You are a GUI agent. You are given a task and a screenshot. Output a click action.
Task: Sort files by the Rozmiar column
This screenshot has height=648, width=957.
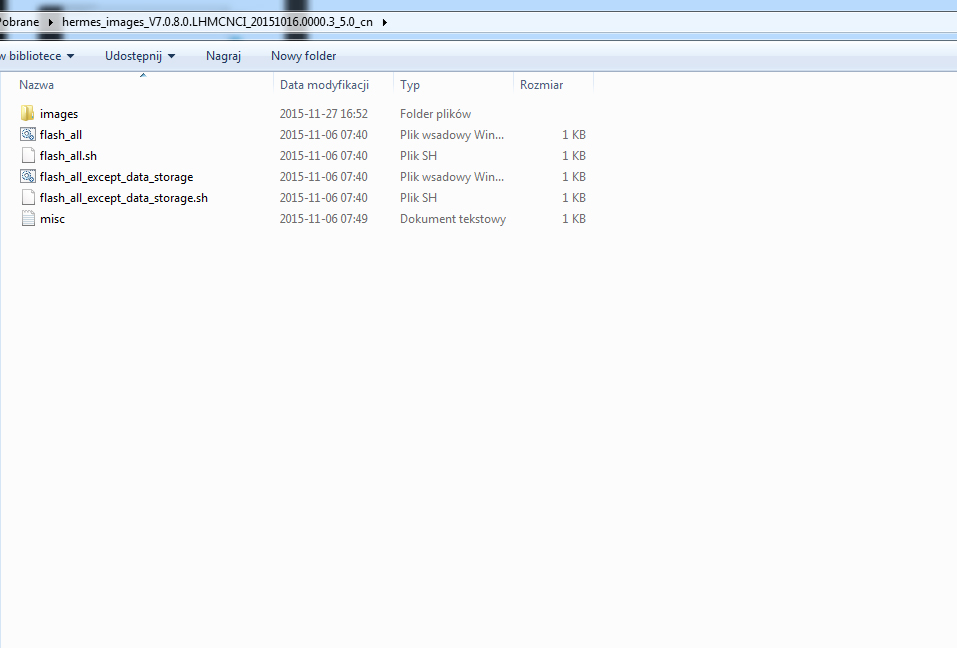coord(541,85)
